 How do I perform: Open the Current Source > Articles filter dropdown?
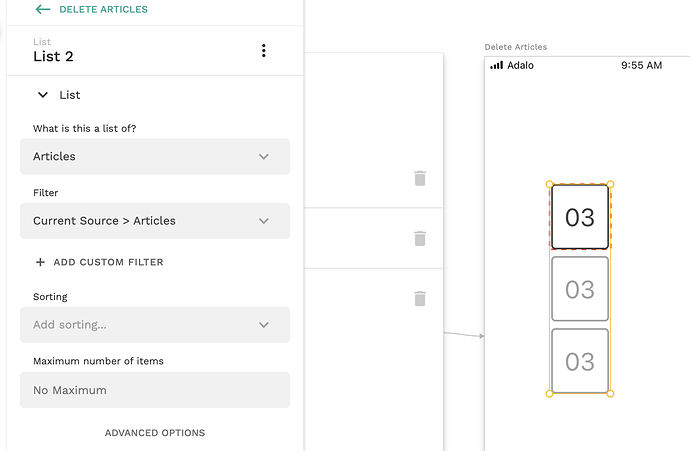click(155, 221)
